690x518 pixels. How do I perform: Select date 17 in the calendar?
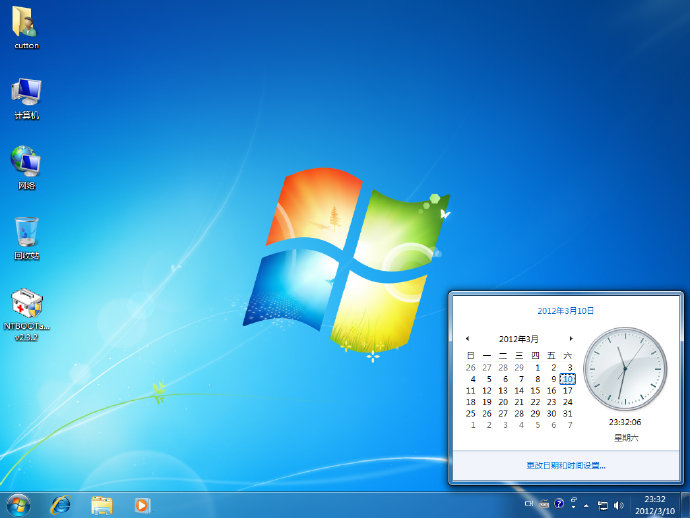pos(568,390)
